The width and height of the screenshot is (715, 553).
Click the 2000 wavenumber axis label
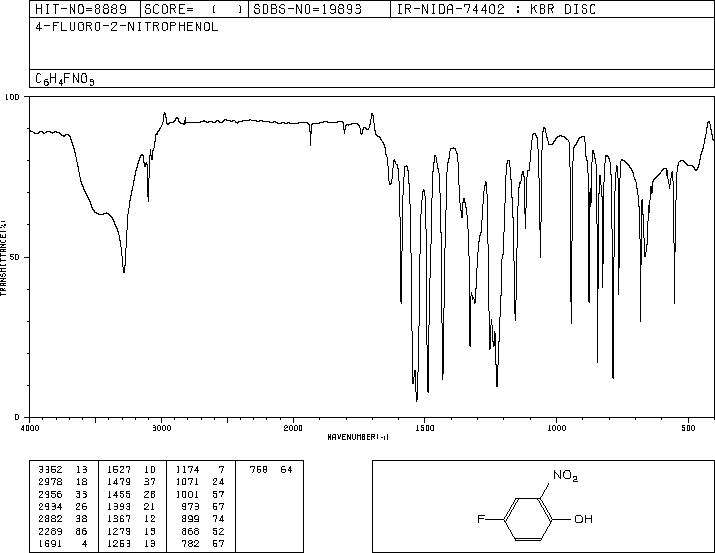[293, 428]
